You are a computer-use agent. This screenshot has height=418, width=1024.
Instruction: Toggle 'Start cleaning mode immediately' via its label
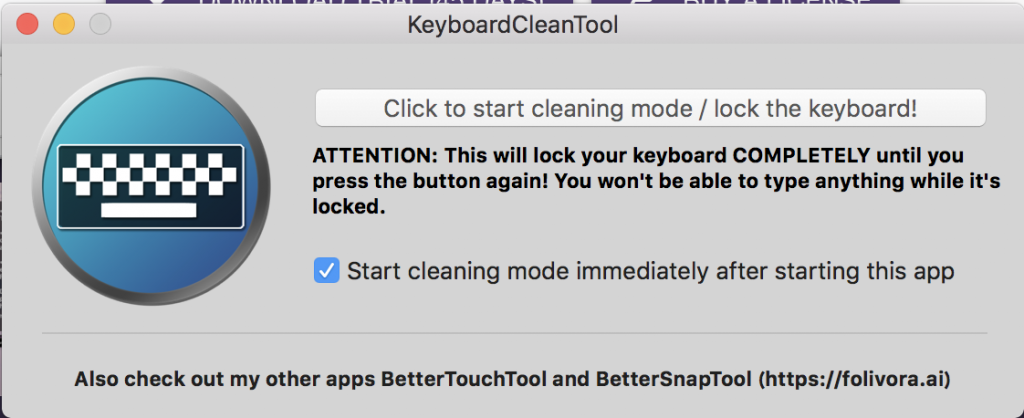tap(650, 271)
